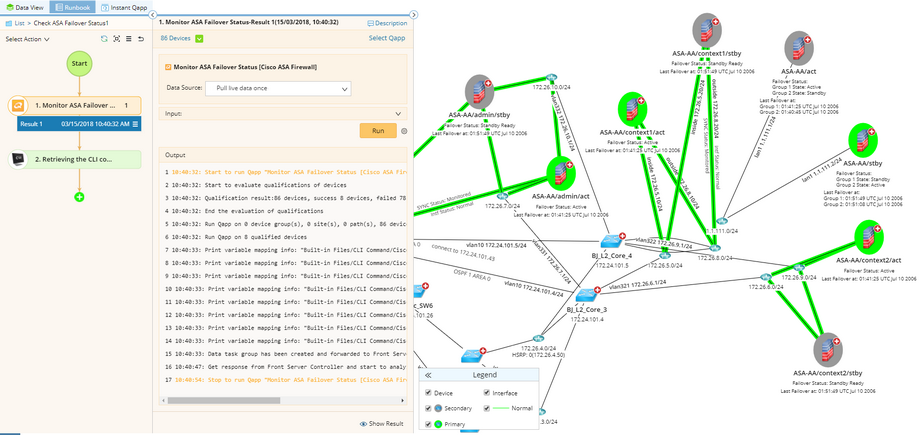Toggle the Primary checkbox in Legend
Image resolution: width=923 pixels, height=435 pixels.
pyautogui.click(x=429, y=424)
